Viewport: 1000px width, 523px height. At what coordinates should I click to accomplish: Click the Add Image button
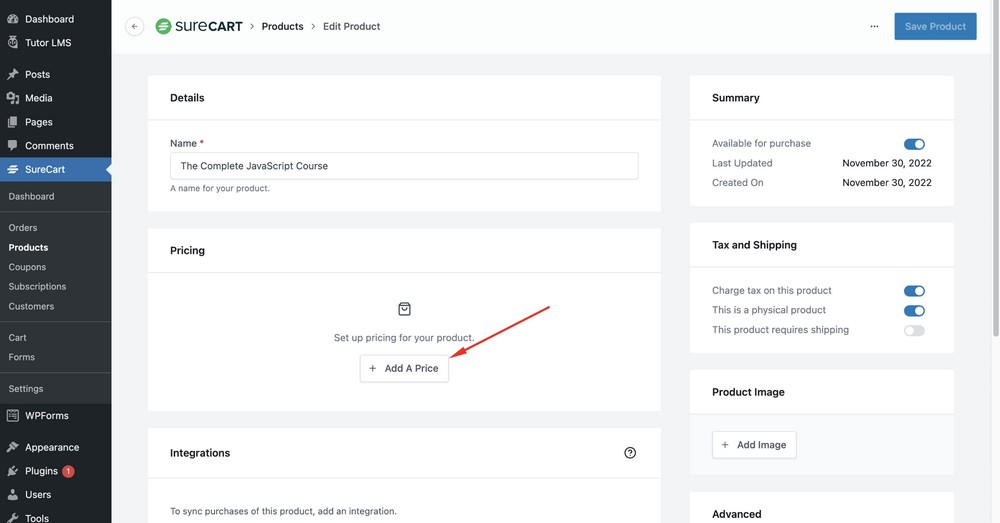pyautogui.click(x=754, y=445)
